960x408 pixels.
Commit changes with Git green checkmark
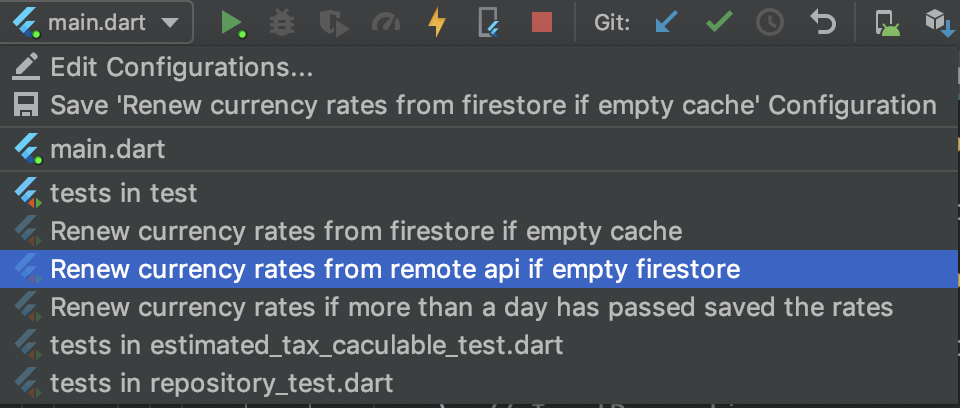pyautogui.click(x=719, y=23)
